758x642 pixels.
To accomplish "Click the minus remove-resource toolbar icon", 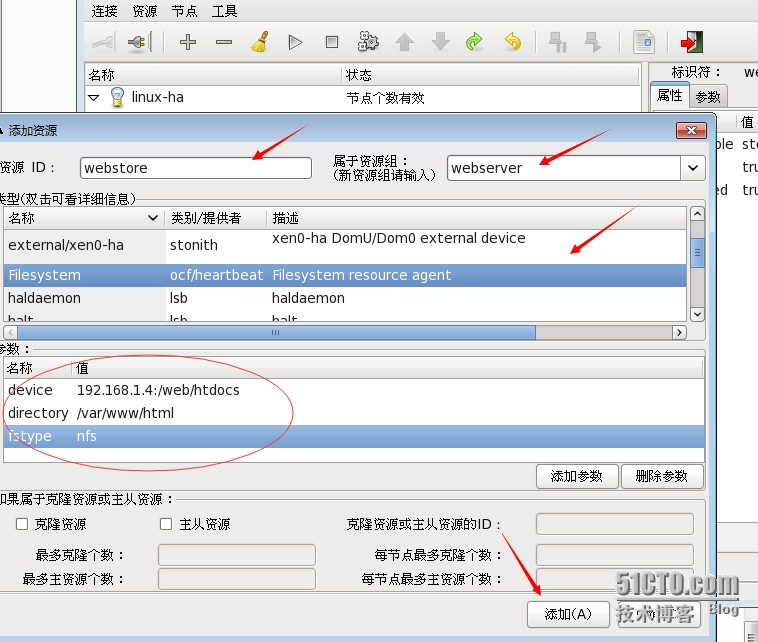I will [224, 42].
